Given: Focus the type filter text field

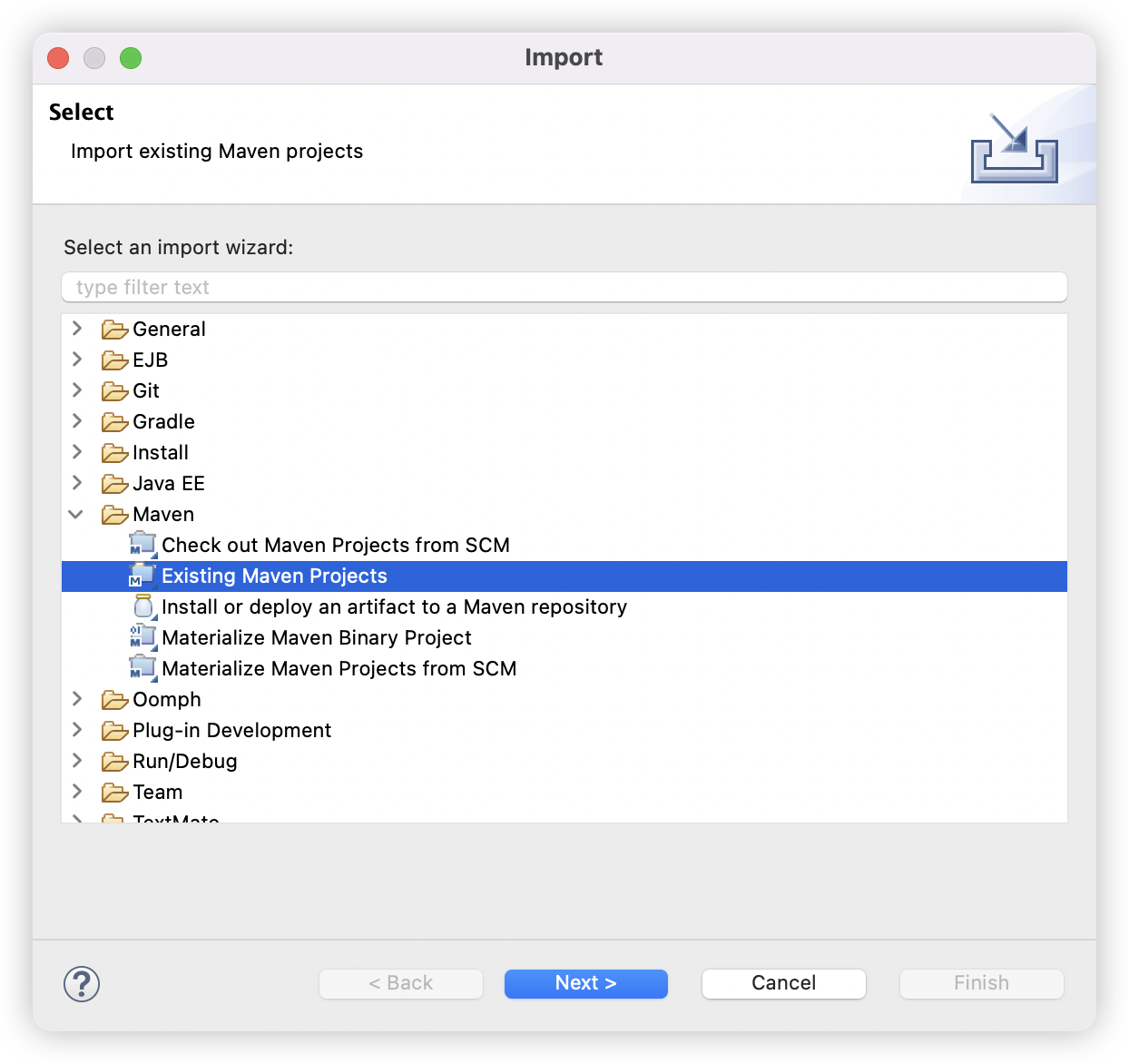Looking at the screenshot, I should point(564,287).
